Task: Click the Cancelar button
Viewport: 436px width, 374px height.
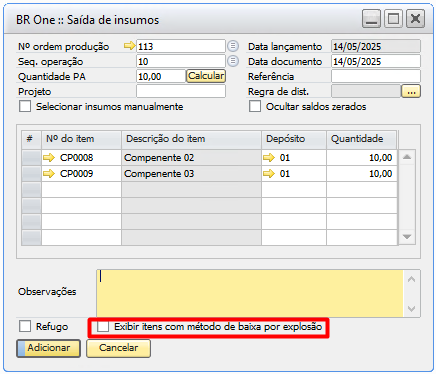Action: 119,348
